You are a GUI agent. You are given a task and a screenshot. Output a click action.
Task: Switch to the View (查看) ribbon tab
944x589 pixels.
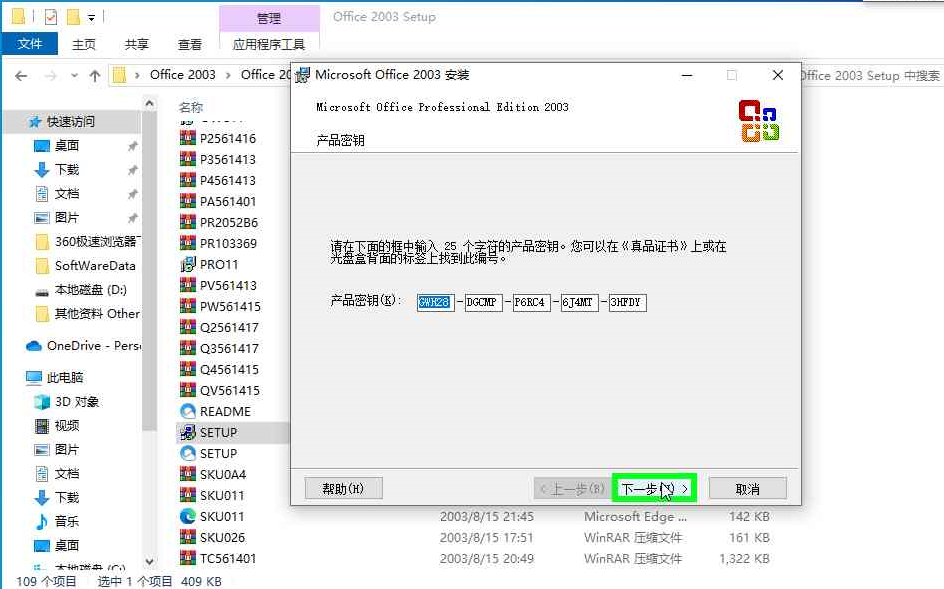190,44
